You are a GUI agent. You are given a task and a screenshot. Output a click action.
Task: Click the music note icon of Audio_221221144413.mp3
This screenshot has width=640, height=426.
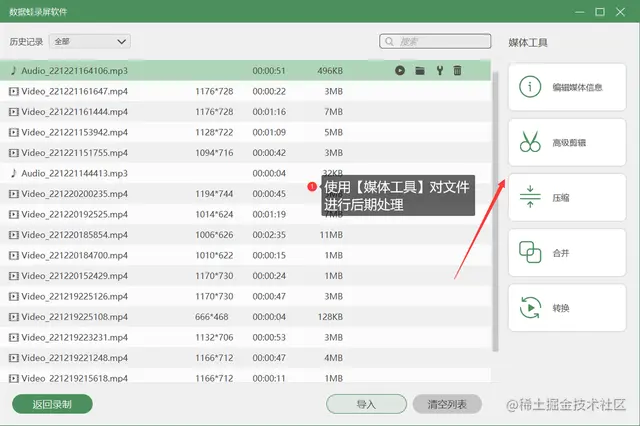tap(14, 173)
